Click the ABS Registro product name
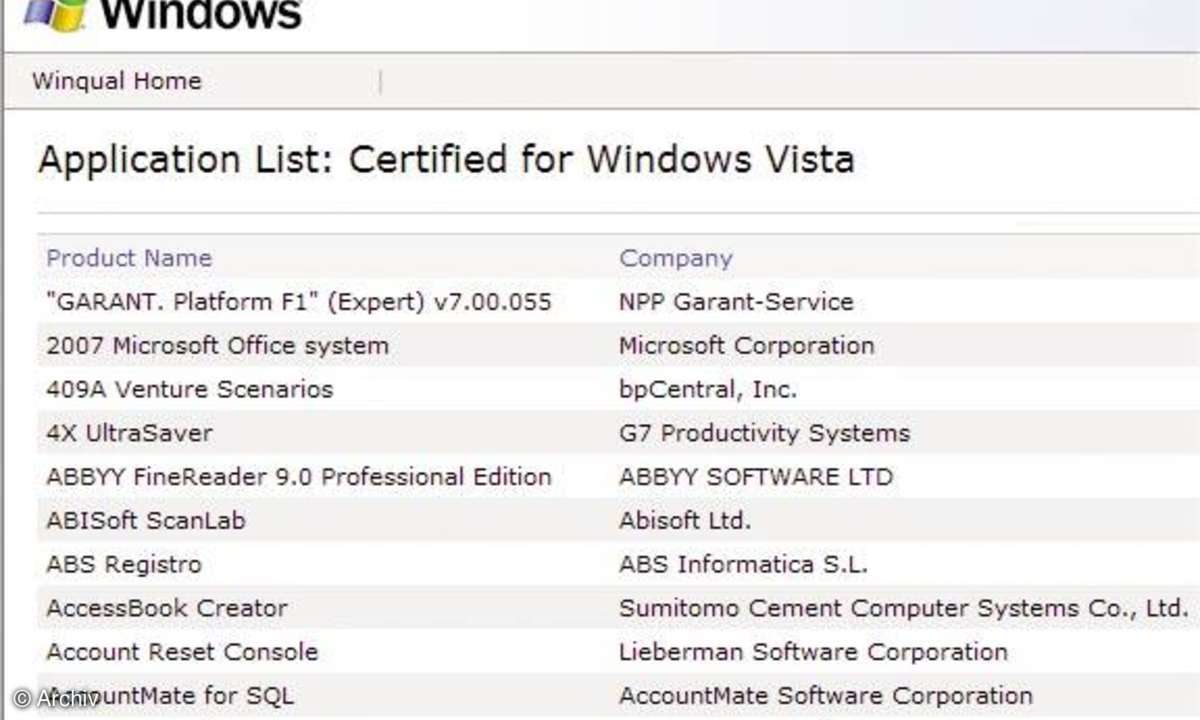This screenshot has height=720, width=1200. [123, 564]
